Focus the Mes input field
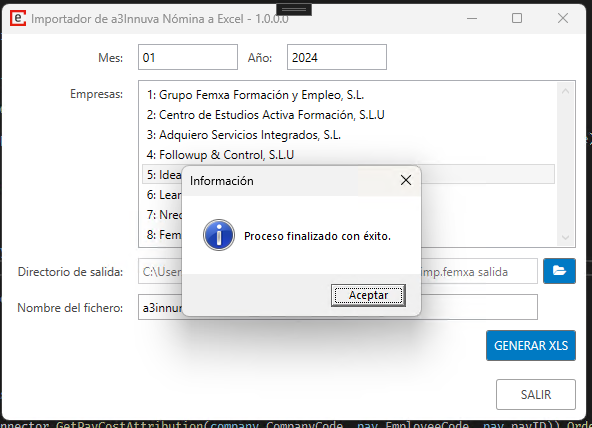The image size is (592, 428). [x=188, y=57]
